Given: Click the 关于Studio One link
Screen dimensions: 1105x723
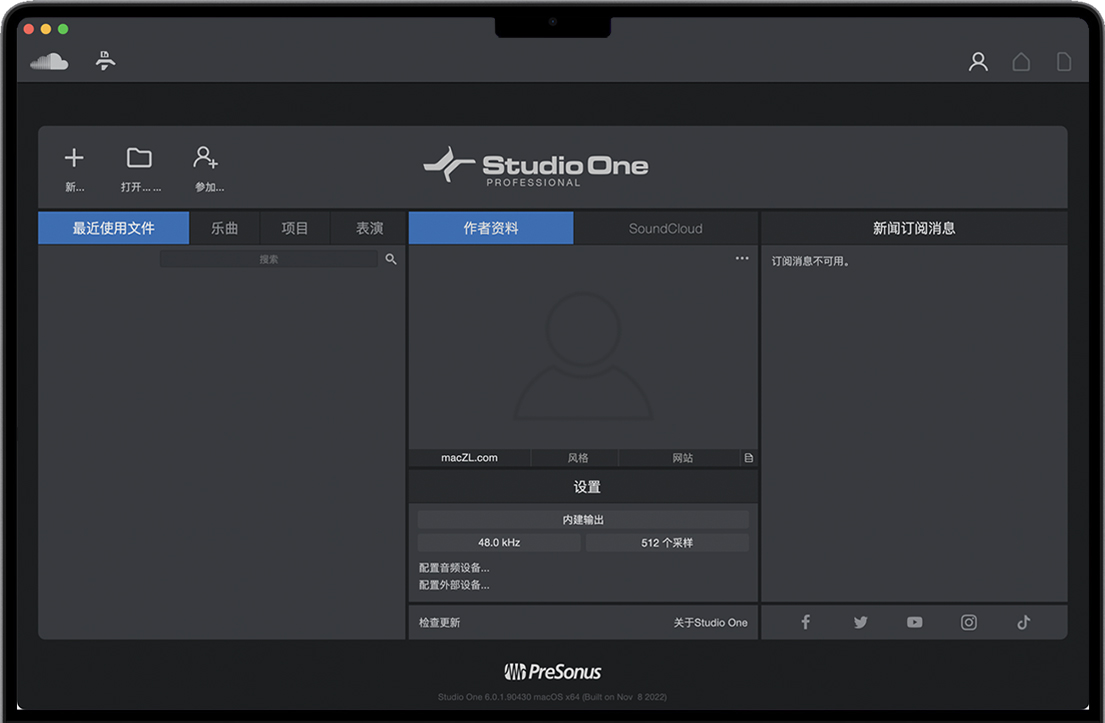Looking at the screenshot, I should click(x=710, y=622).
